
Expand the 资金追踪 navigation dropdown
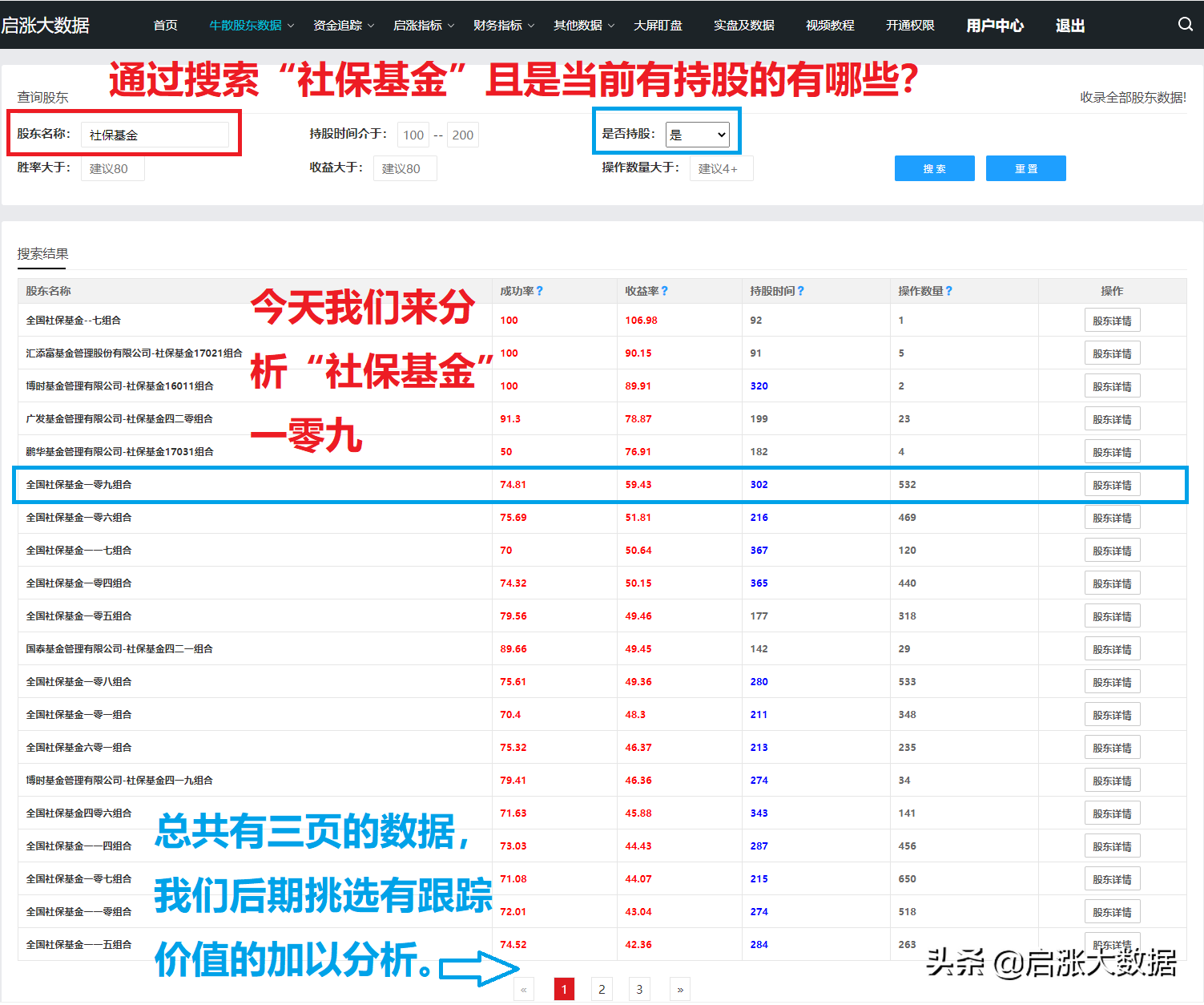pyautogui.click(x=344, y=26)
